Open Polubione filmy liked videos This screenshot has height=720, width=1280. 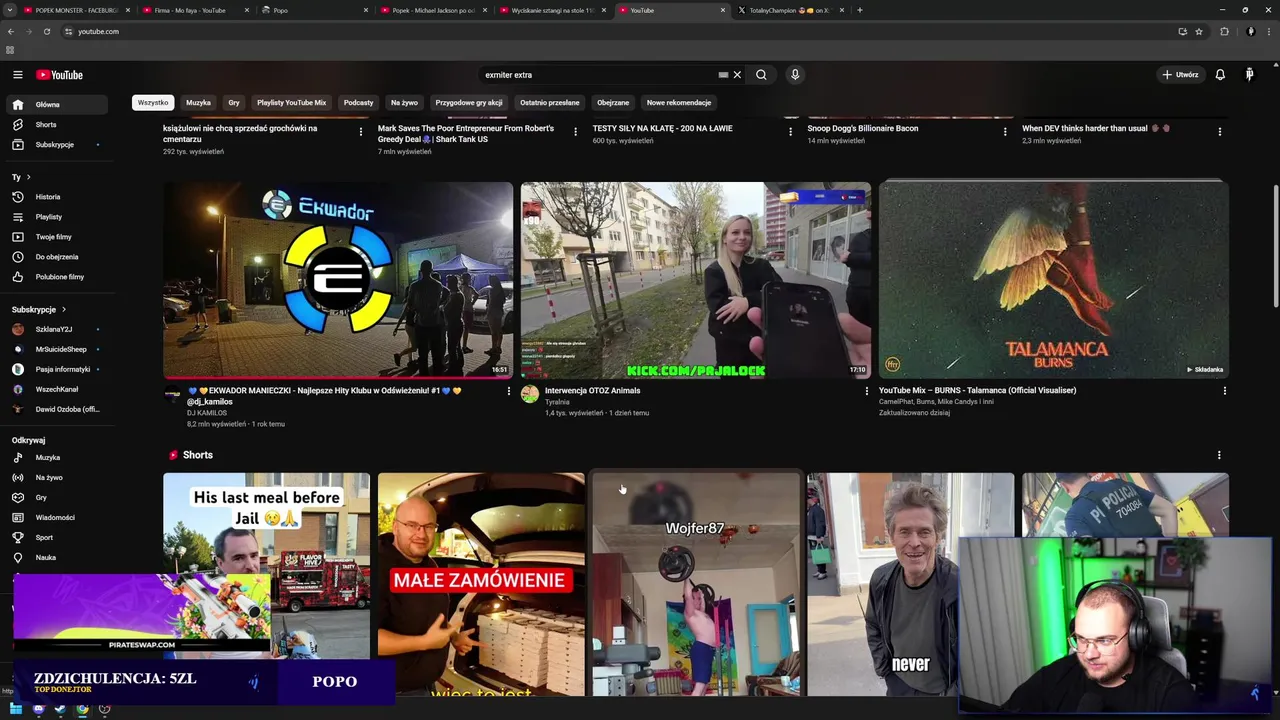tap(58, 277)
